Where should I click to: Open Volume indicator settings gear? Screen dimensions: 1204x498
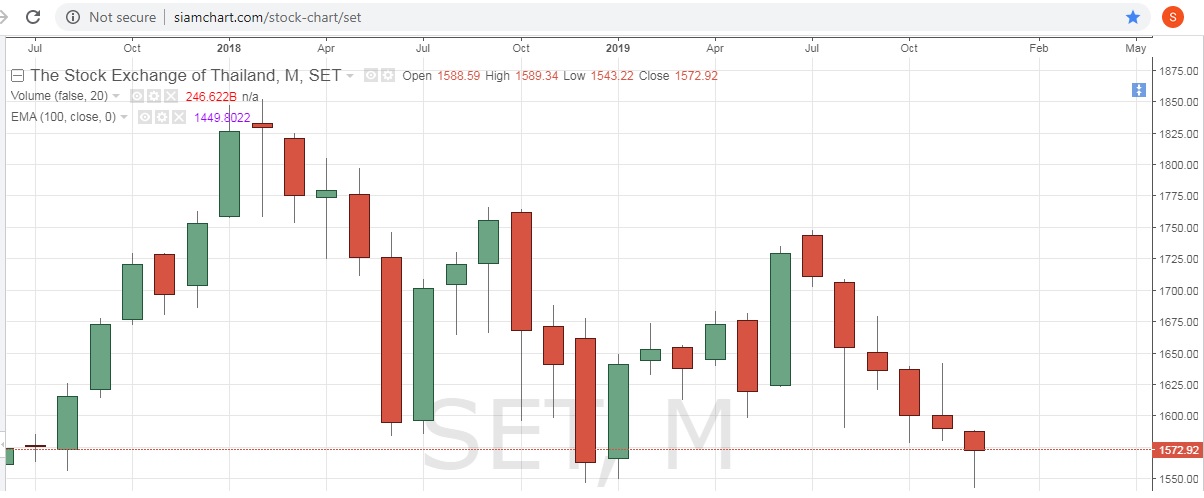pyautogui.click(x=153, y=96)
